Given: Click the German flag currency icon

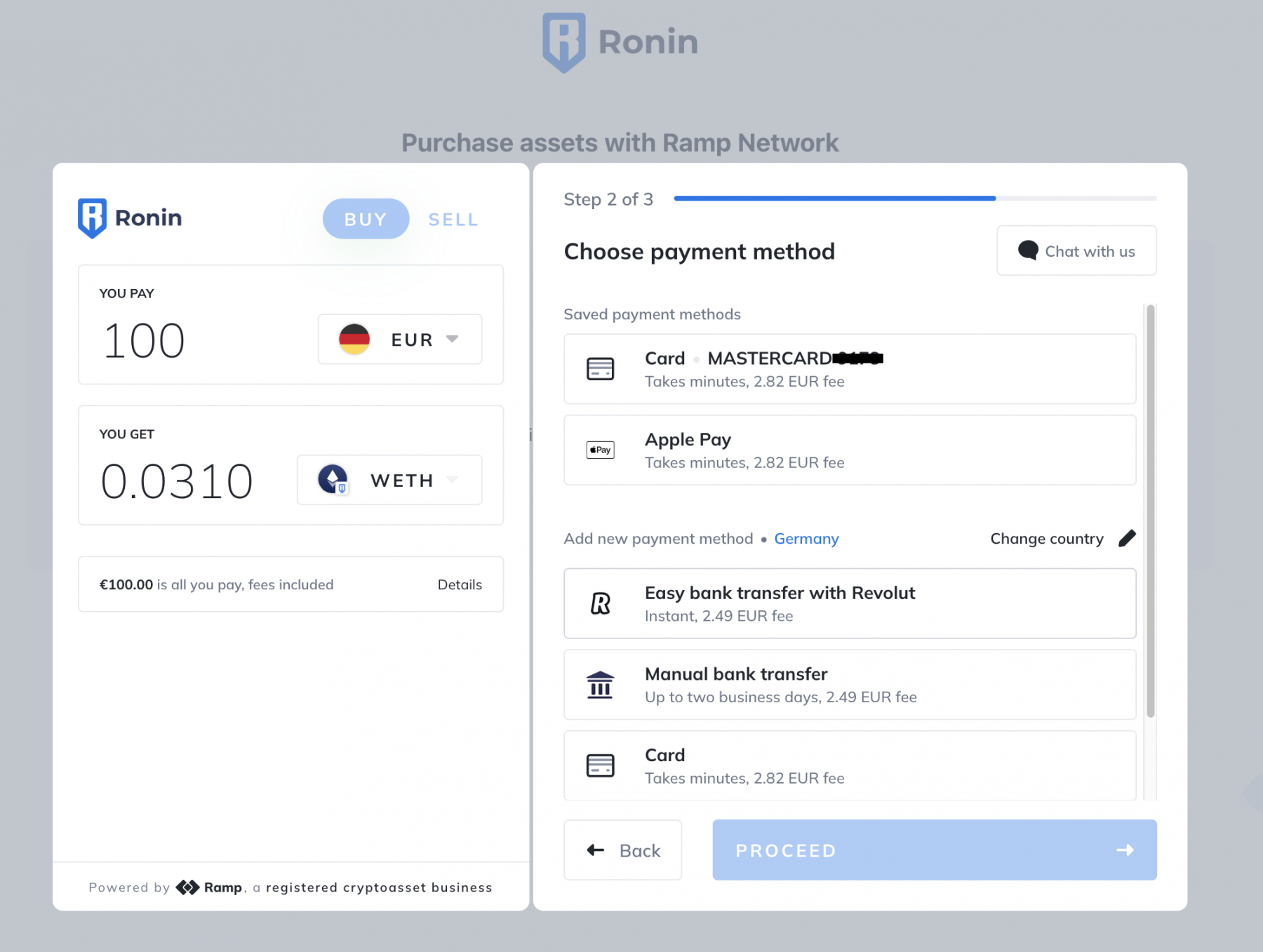Looking at the screenshot, I should [354, 340].
